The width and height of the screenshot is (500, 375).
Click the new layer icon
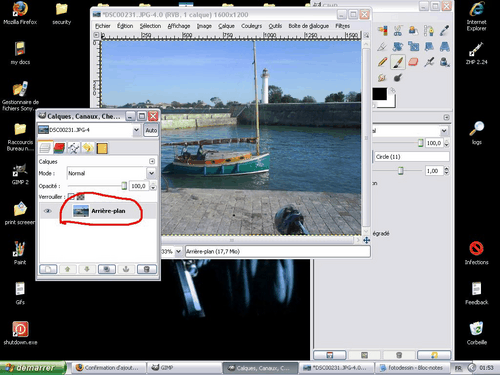click(x=48, y=269)
